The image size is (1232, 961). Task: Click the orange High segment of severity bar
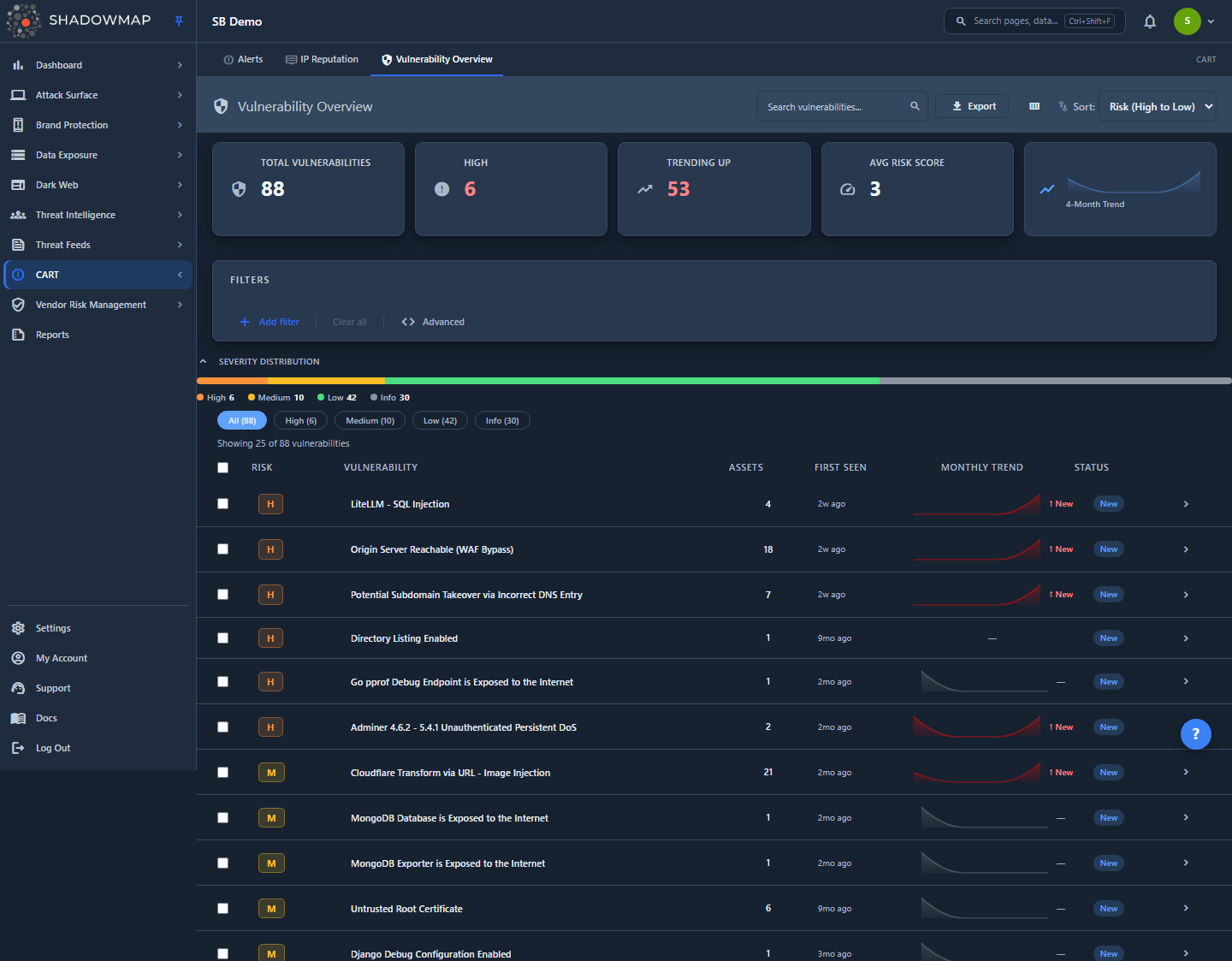pos(232,381)
